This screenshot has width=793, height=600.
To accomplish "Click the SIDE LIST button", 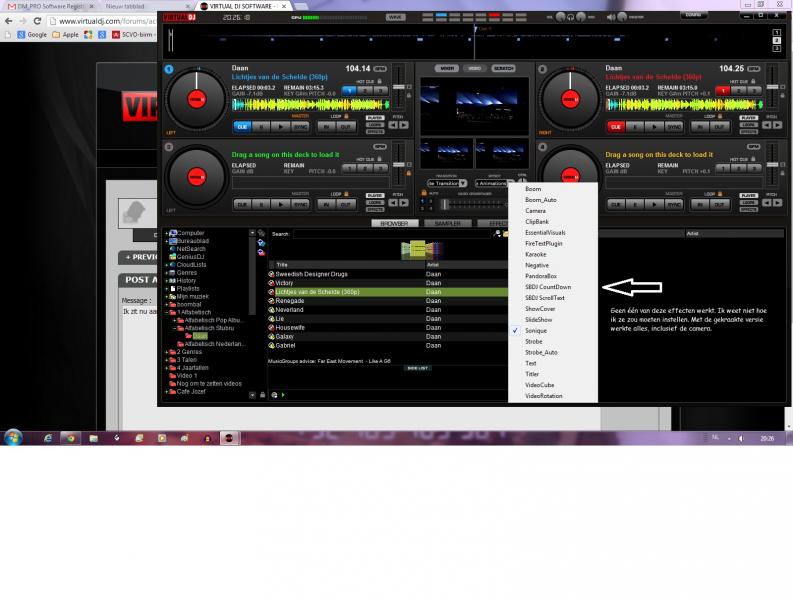I will 417,368.
